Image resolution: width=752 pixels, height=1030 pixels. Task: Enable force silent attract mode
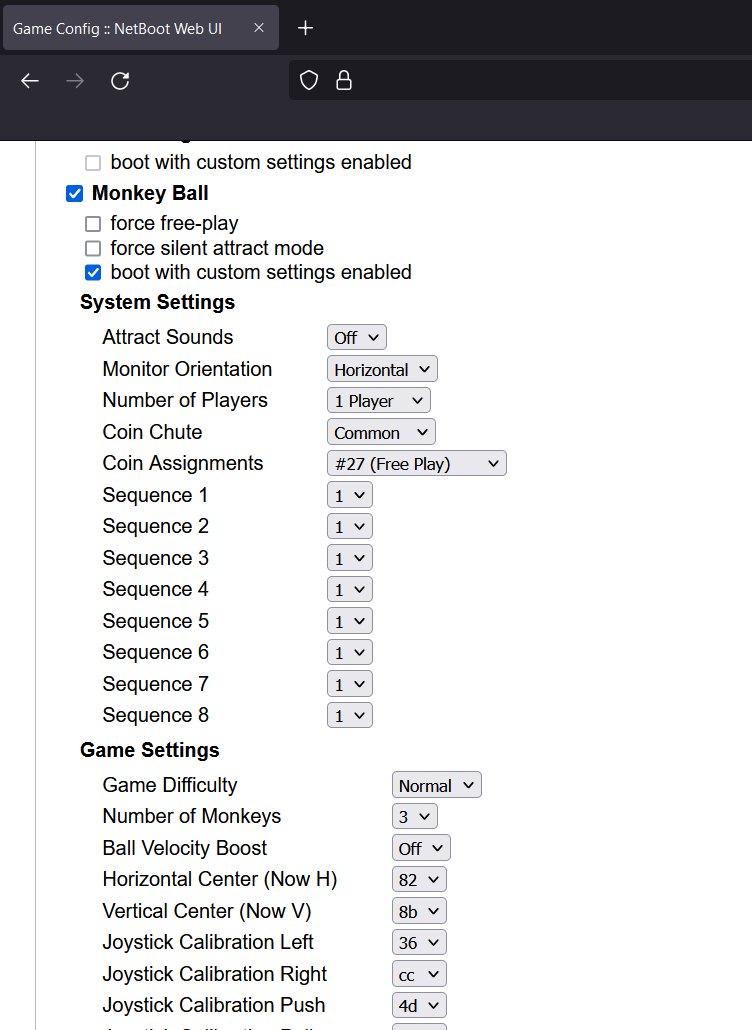pos(93,248)
